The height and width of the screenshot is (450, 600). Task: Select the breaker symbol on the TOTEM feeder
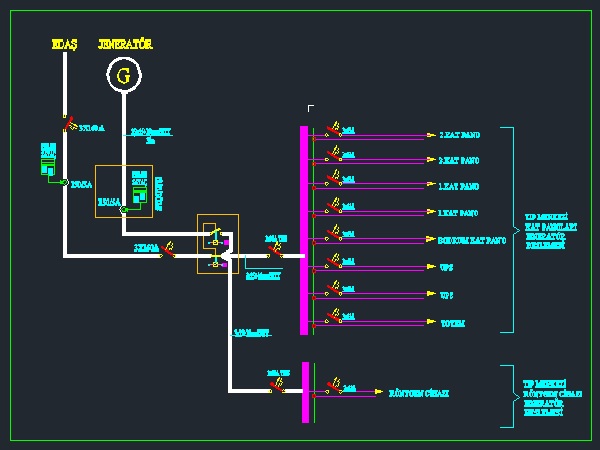point(335,320)
